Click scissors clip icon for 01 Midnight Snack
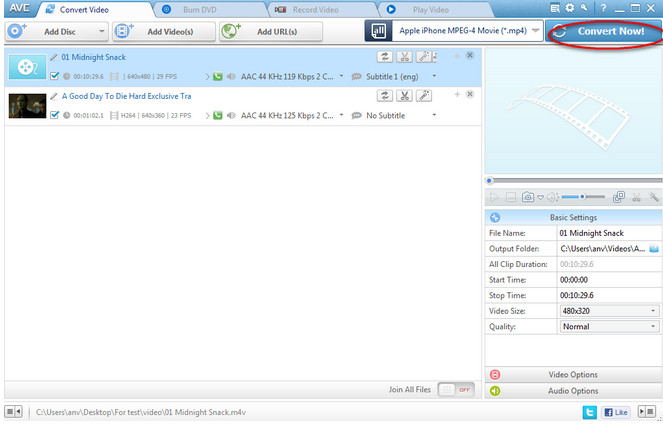Screen dimensions: 663x425 pos(404,57)
